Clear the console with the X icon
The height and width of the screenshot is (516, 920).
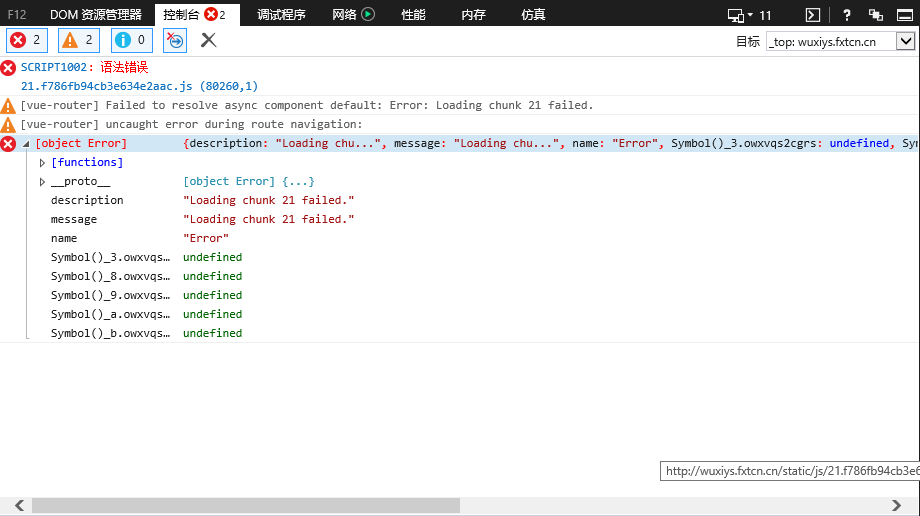pos(208,40)
